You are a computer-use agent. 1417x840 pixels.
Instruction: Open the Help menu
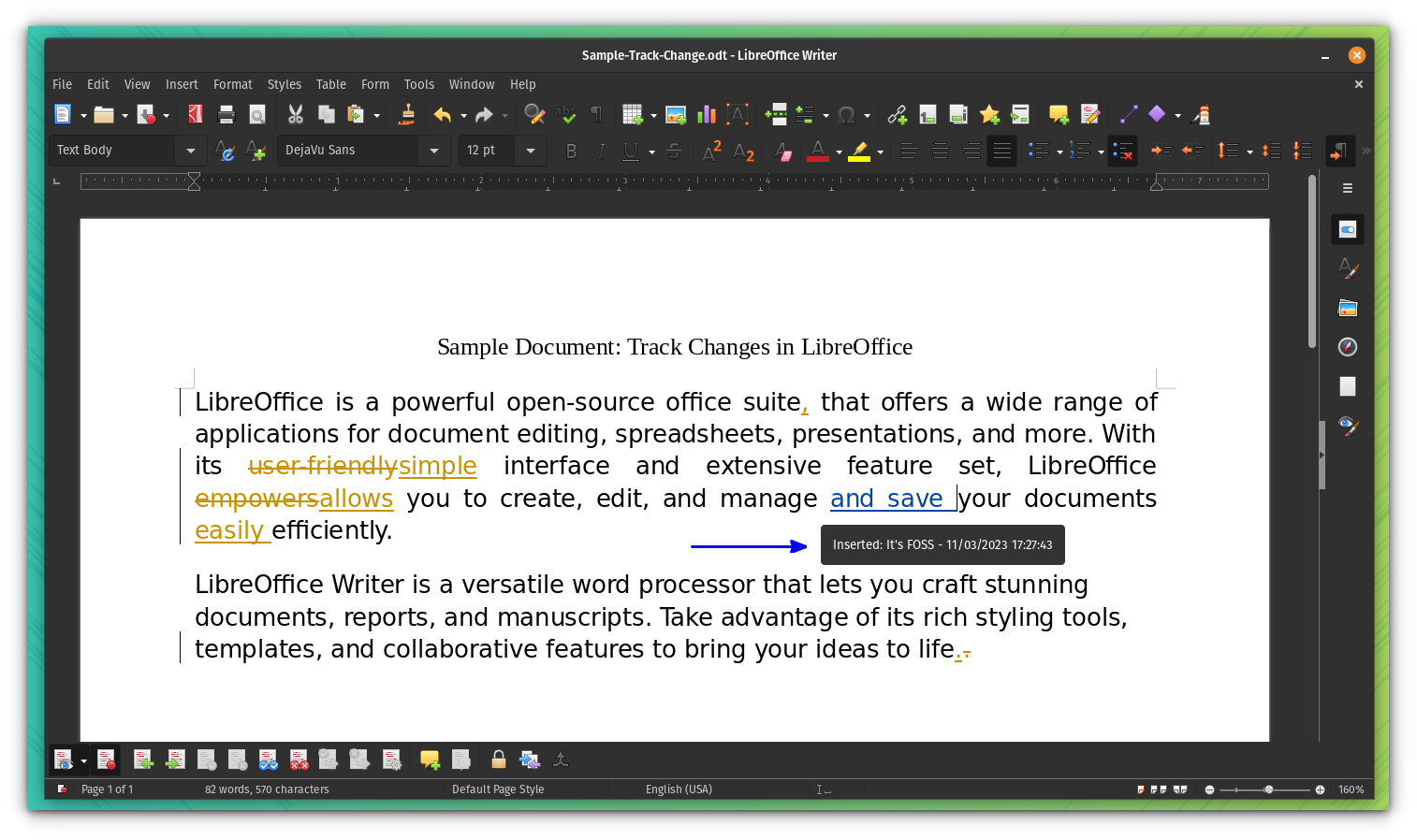pyautogui.click(x=523, y=84)
